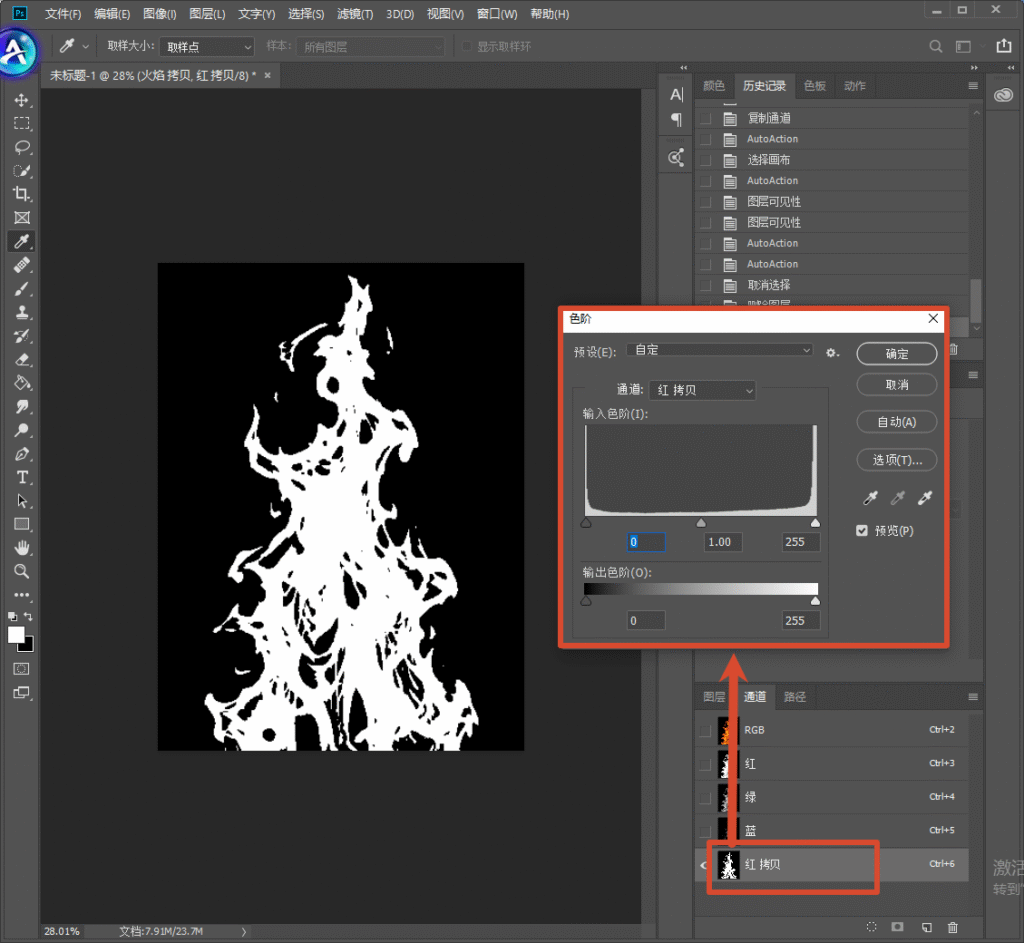Viewport: 1024px width, 943px height.
Task: Toggle visibility of Green channel
Action: point(705,797)
